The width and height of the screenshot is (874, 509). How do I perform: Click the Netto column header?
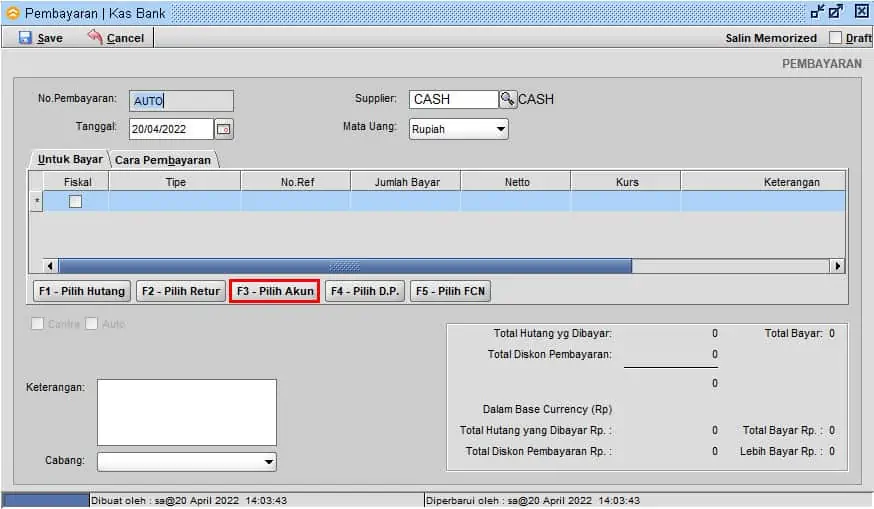(516, 182)
